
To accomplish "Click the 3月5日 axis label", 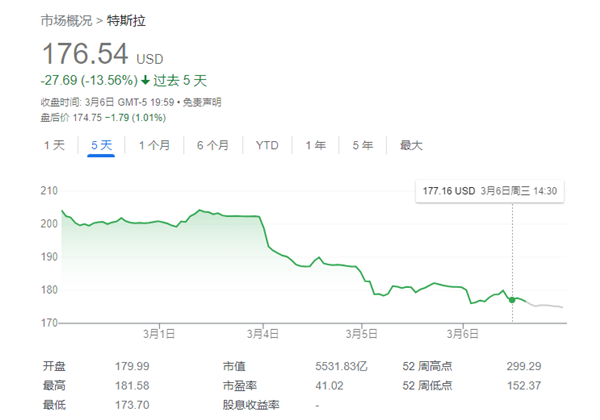I will (362, 334).
